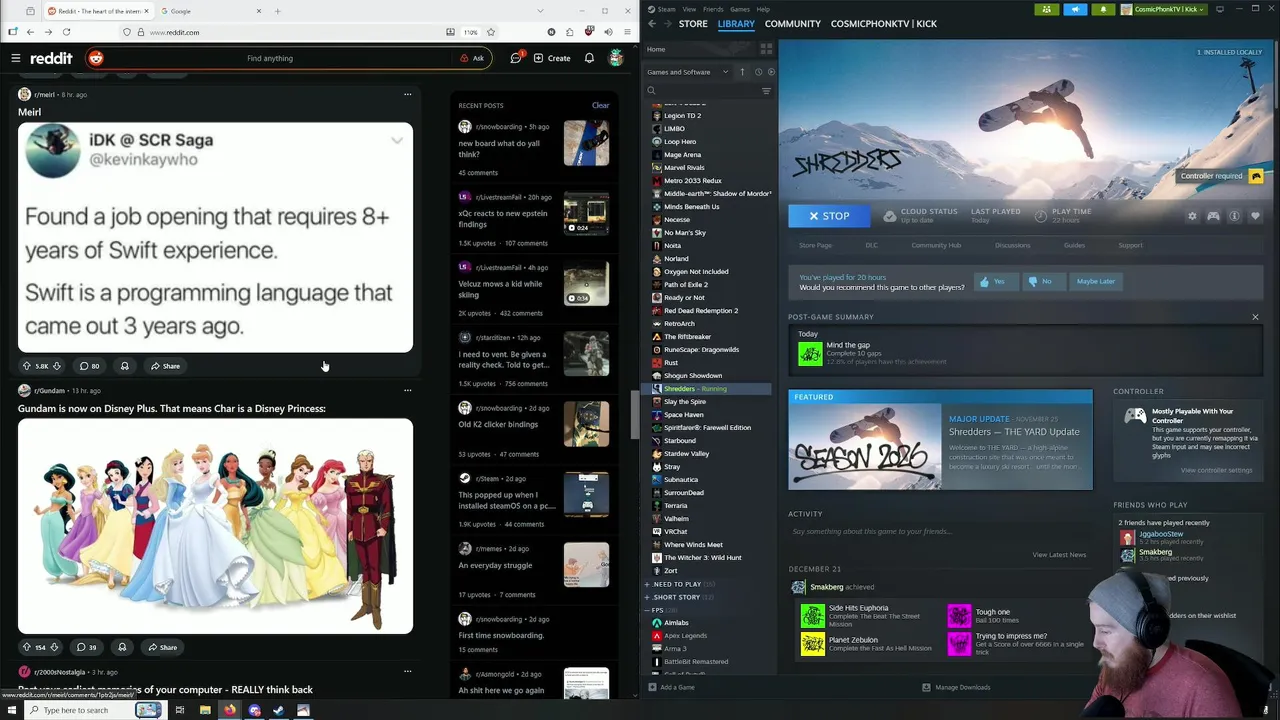Open 'new board what do yall think?' recent post
The image size is (1280, 720).
pos(499,149)
